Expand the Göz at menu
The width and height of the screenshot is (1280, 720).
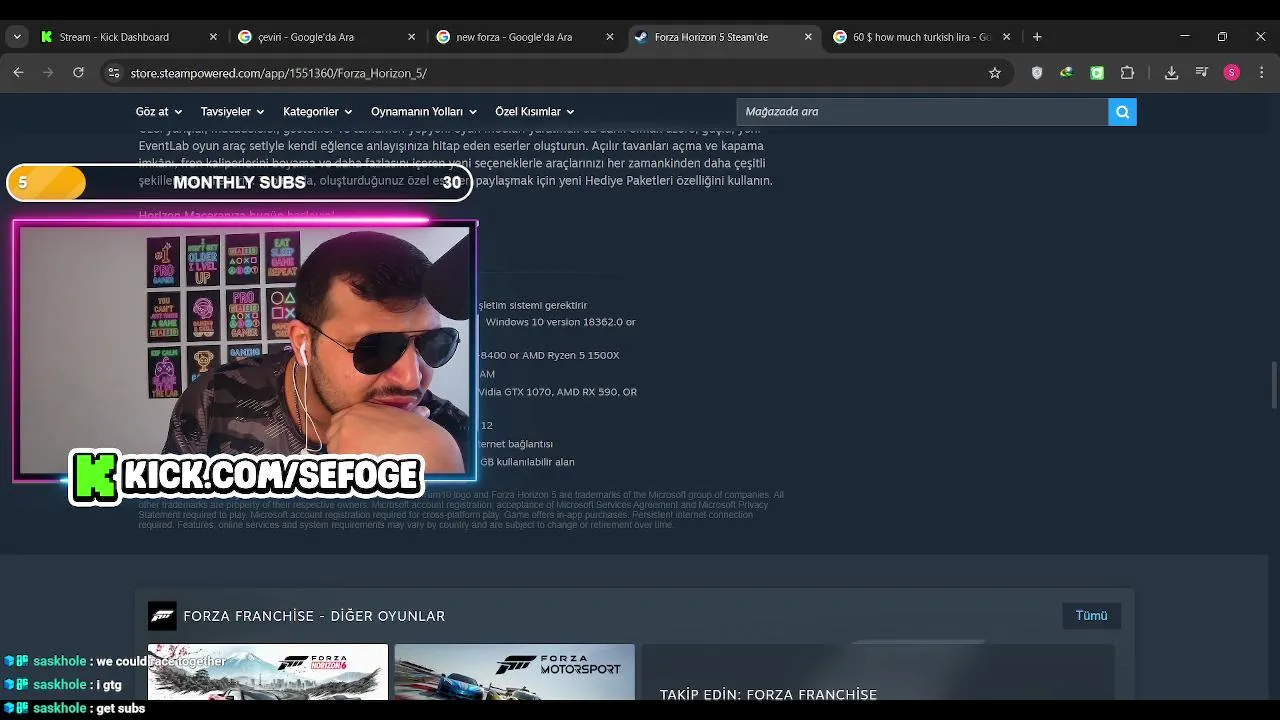pos(158,112)
